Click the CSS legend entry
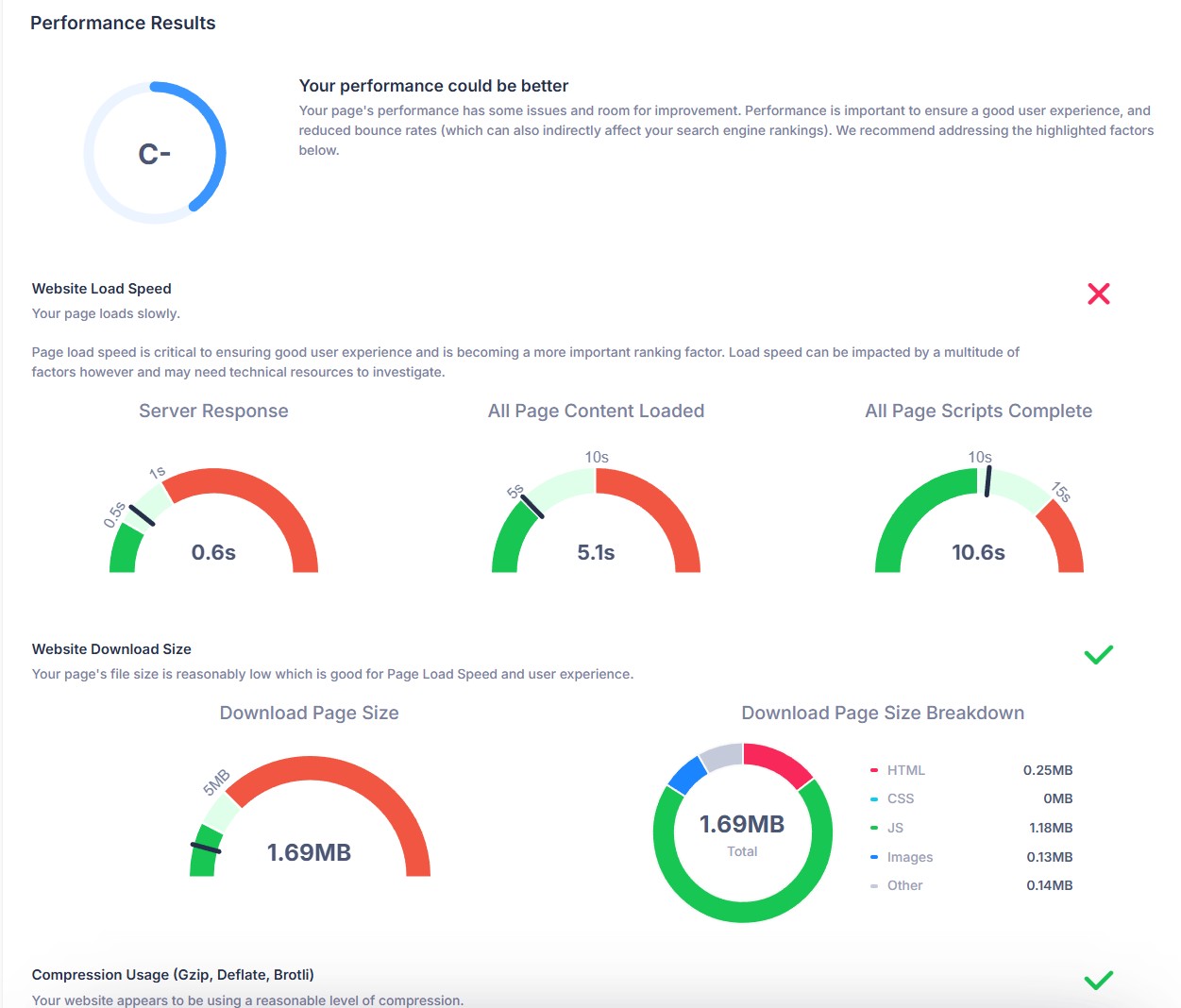Image resolution: width=1181 pixels, height=1008 pixels. pos(900,798)
